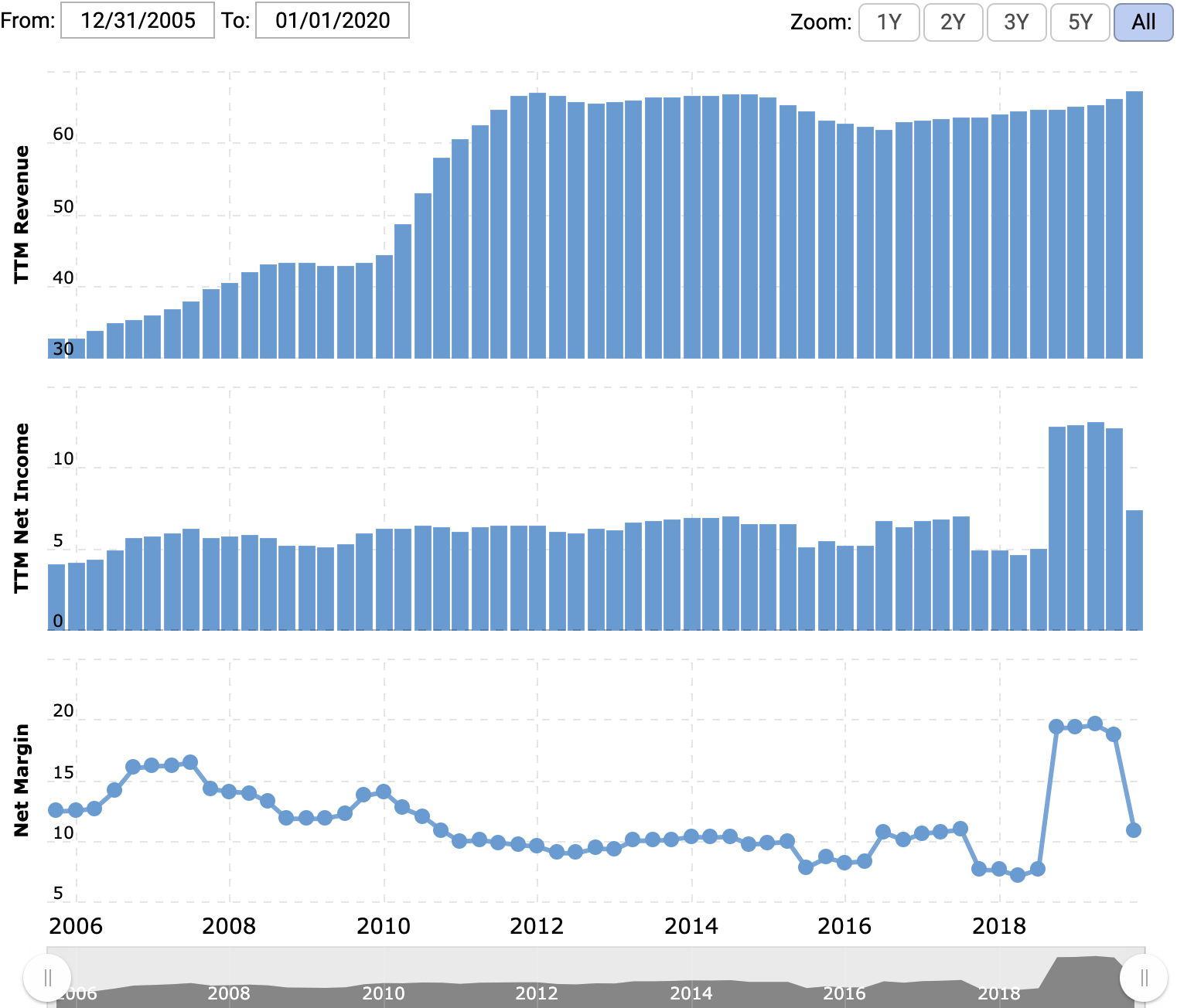Click the From: label

(x=28, y=20)
